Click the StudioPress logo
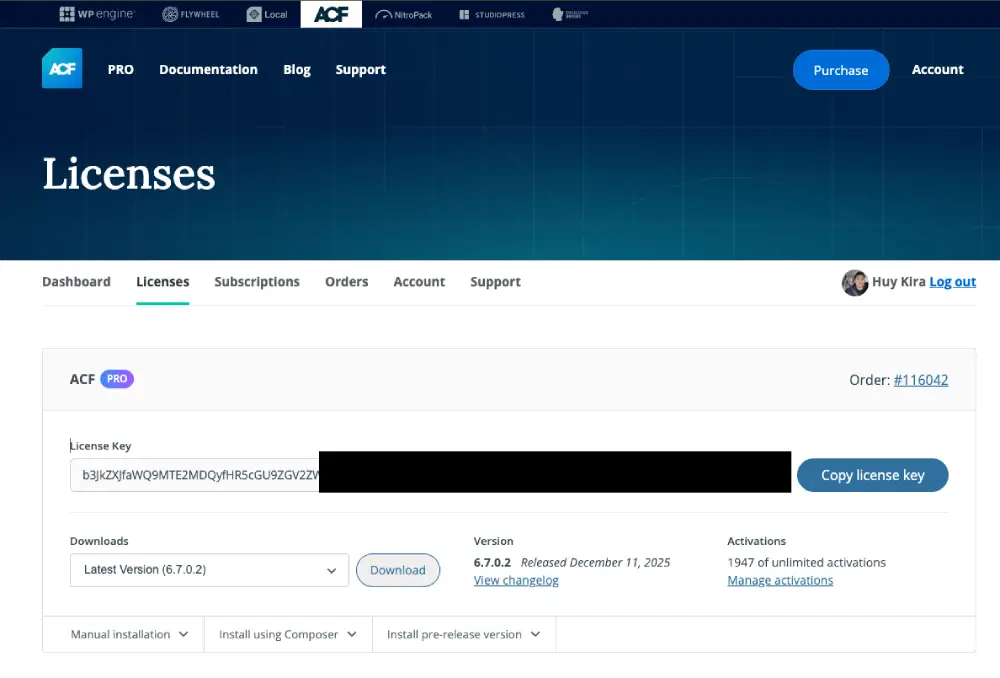This screenshot has height=678, width=1000. pos(492,14)
